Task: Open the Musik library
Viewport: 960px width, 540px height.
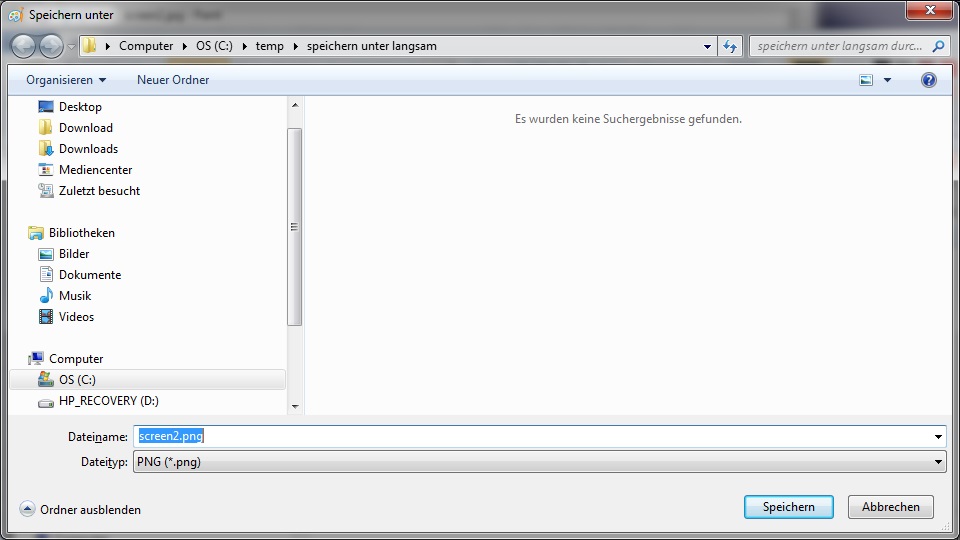Action: coord(75,296)
